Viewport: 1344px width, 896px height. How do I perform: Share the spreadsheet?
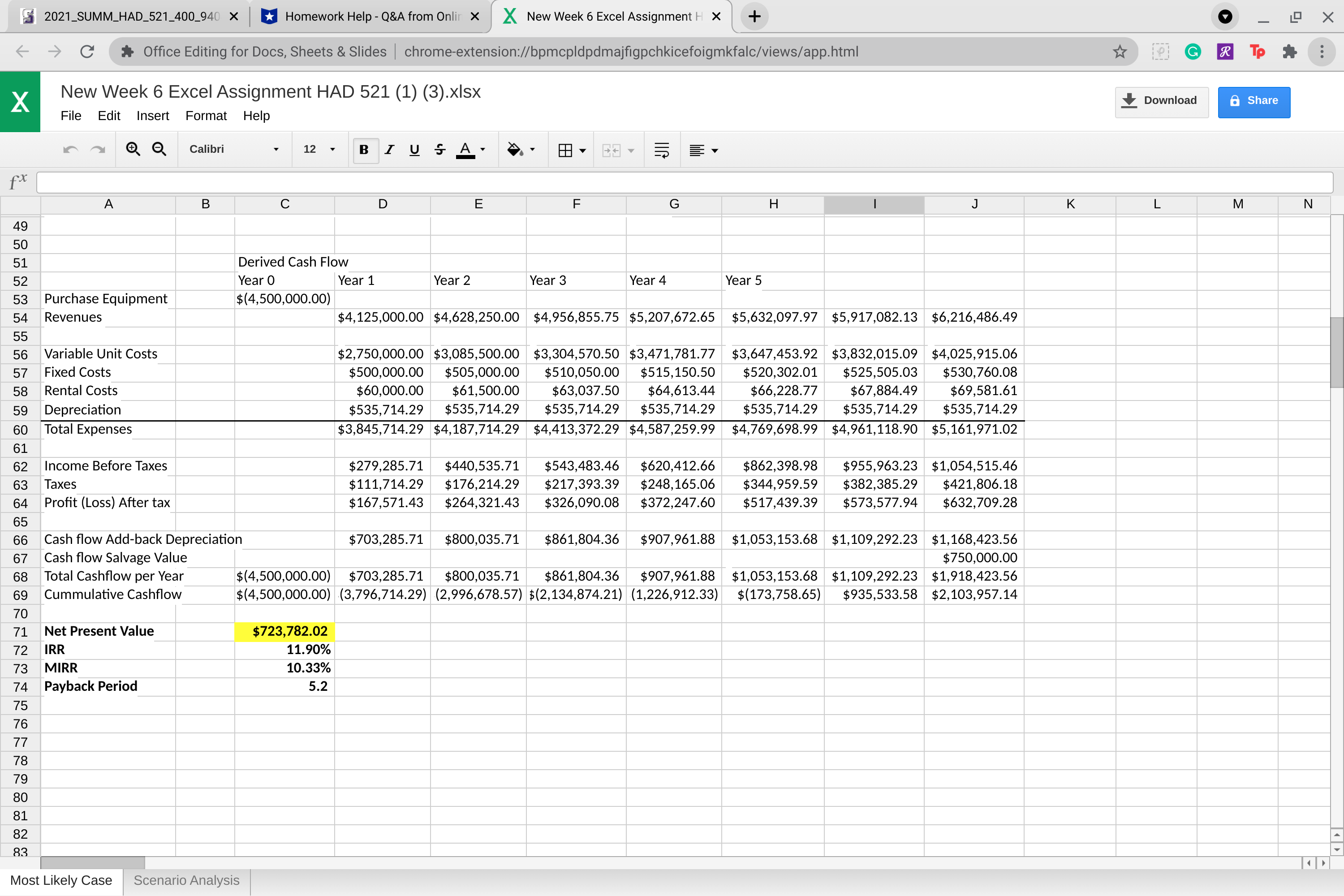click(1254, 101)
